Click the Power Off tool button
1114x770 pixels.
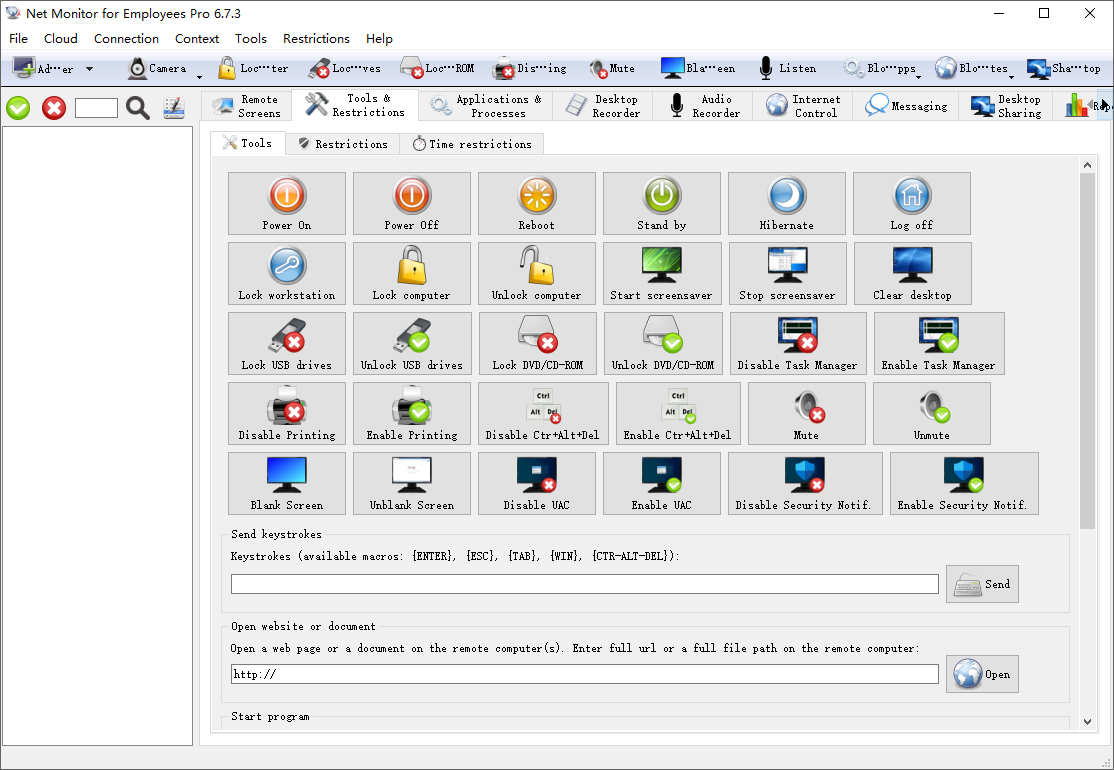coord(411,203)
